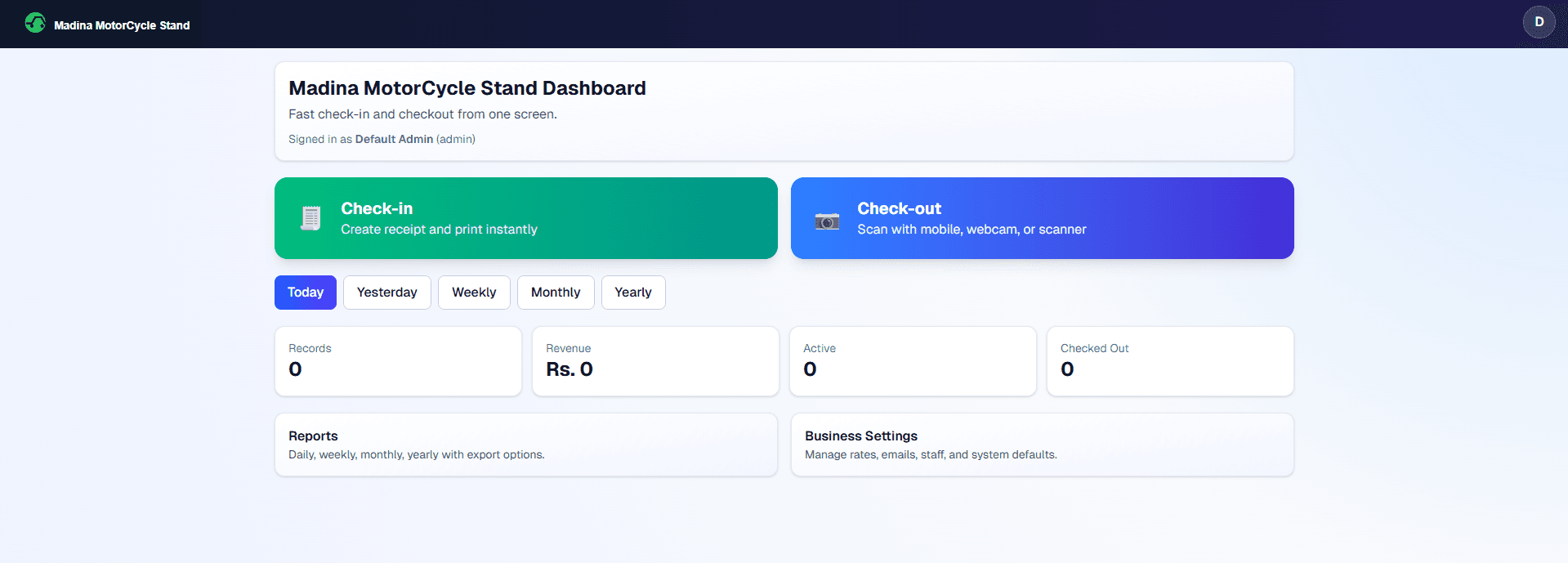Click the Revenue stat card showing Rs. 0
The image size is (1568, 563).
(x=655, y=361)
